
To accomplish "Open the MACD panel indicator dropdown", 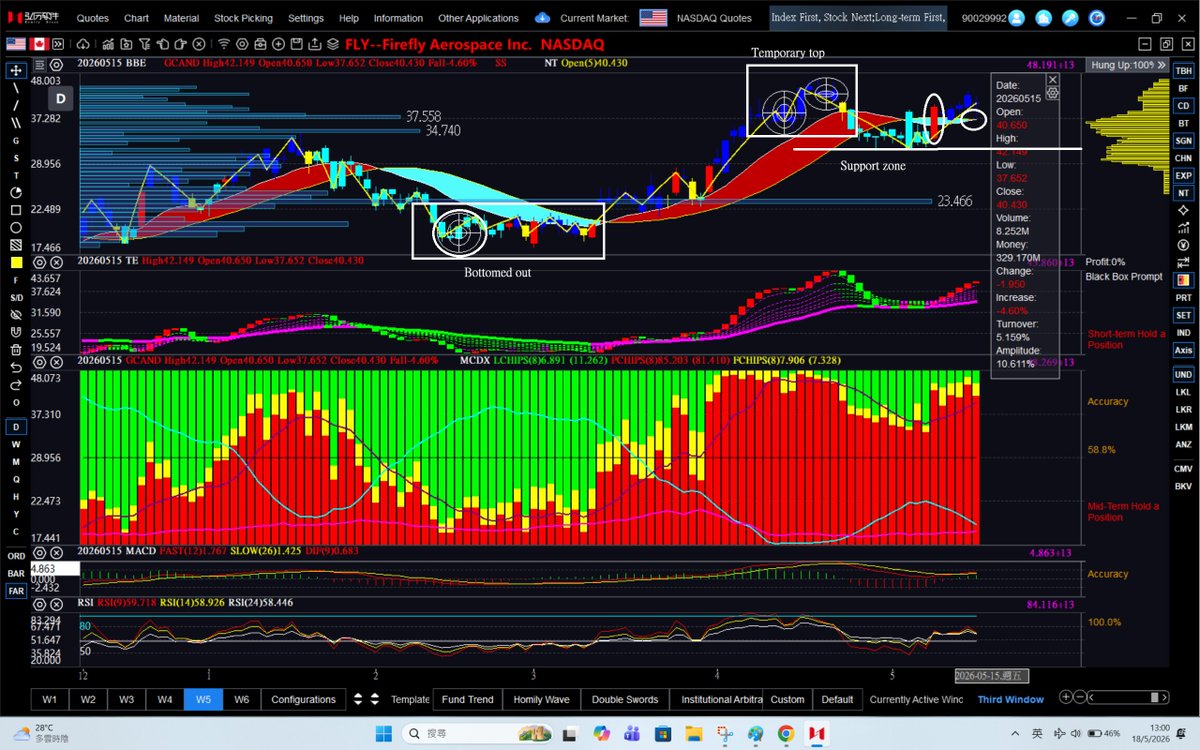I will [40, 552].
